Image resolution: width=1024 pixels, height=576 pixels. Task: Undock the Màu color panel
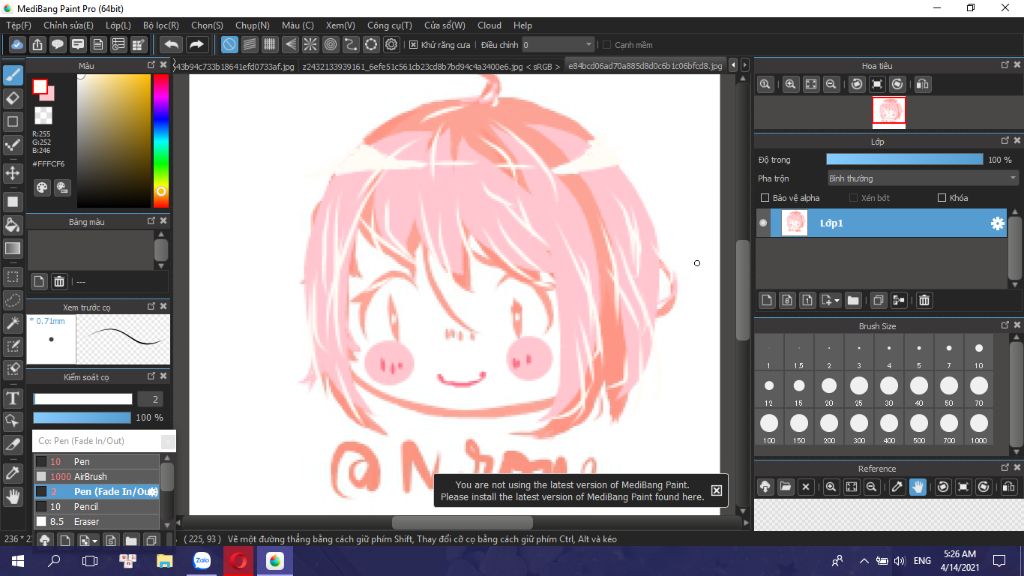point(152,65)
